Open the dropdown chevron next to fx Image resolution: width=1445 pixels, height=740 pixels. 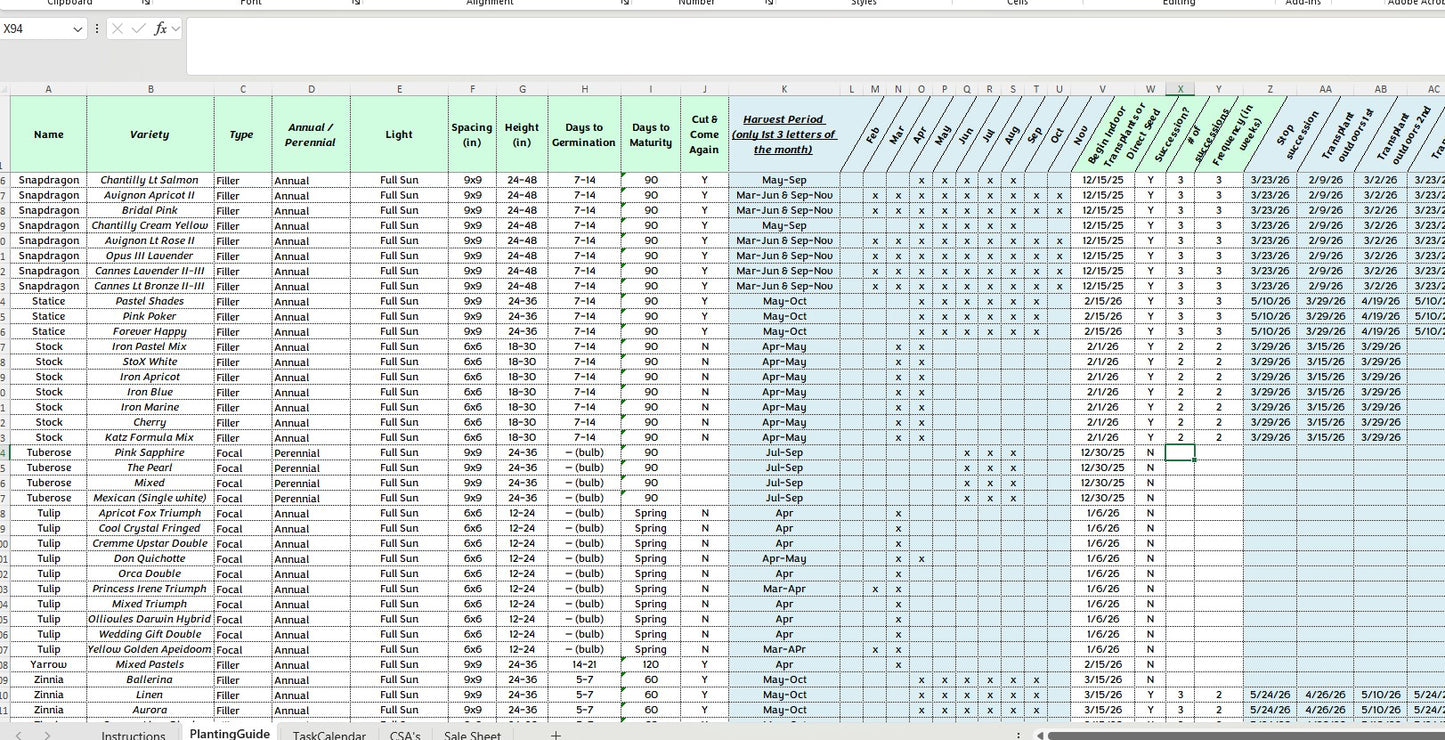tap(174, 28)
